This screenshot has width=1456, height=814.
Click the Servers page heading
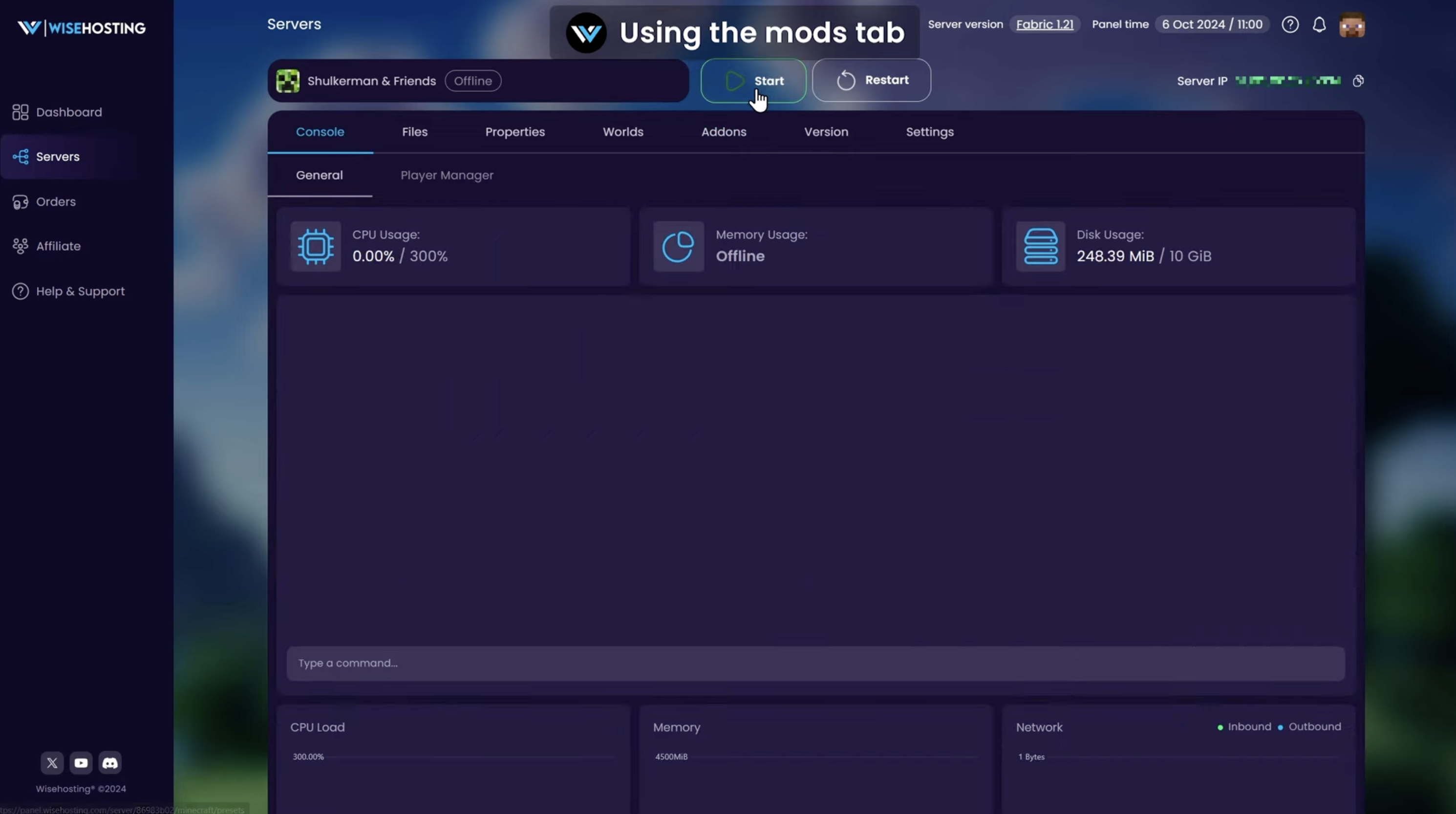point(294,24)
